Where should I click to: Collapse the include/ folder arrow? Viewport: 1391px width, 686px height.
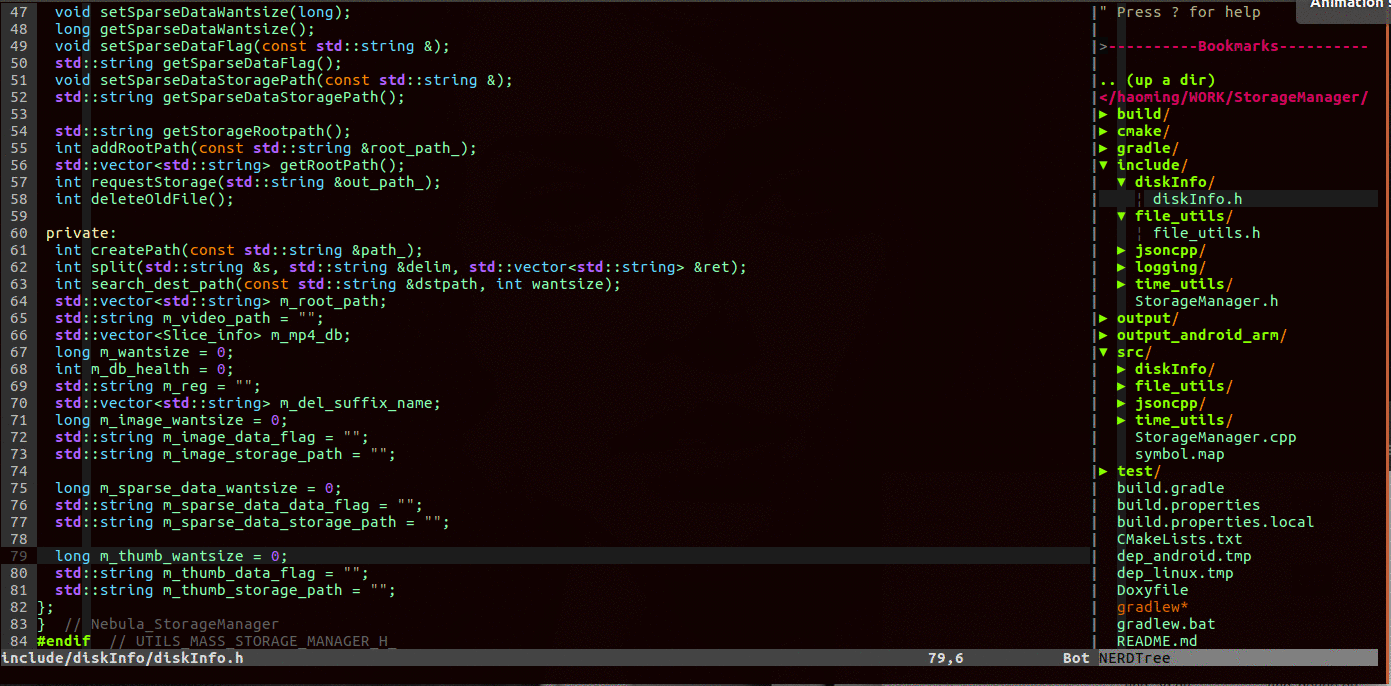click(x=1104, y=165)
